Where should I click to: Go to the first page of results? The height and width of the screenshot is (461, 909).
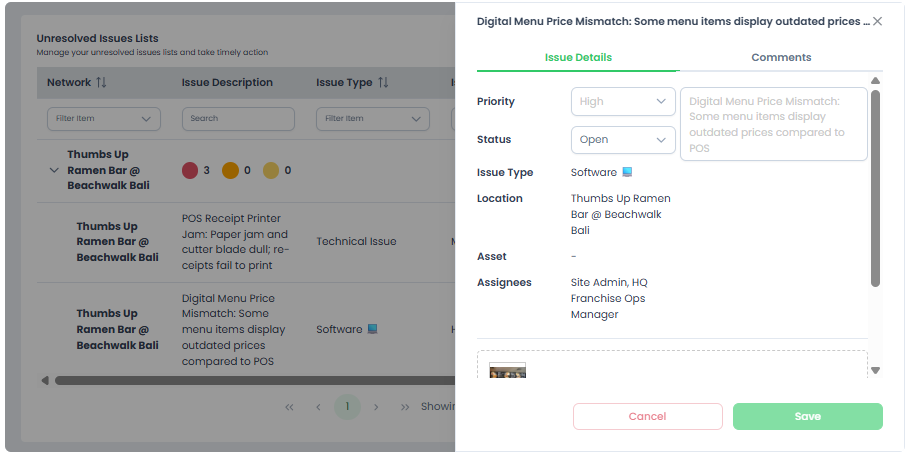[290, 407]
